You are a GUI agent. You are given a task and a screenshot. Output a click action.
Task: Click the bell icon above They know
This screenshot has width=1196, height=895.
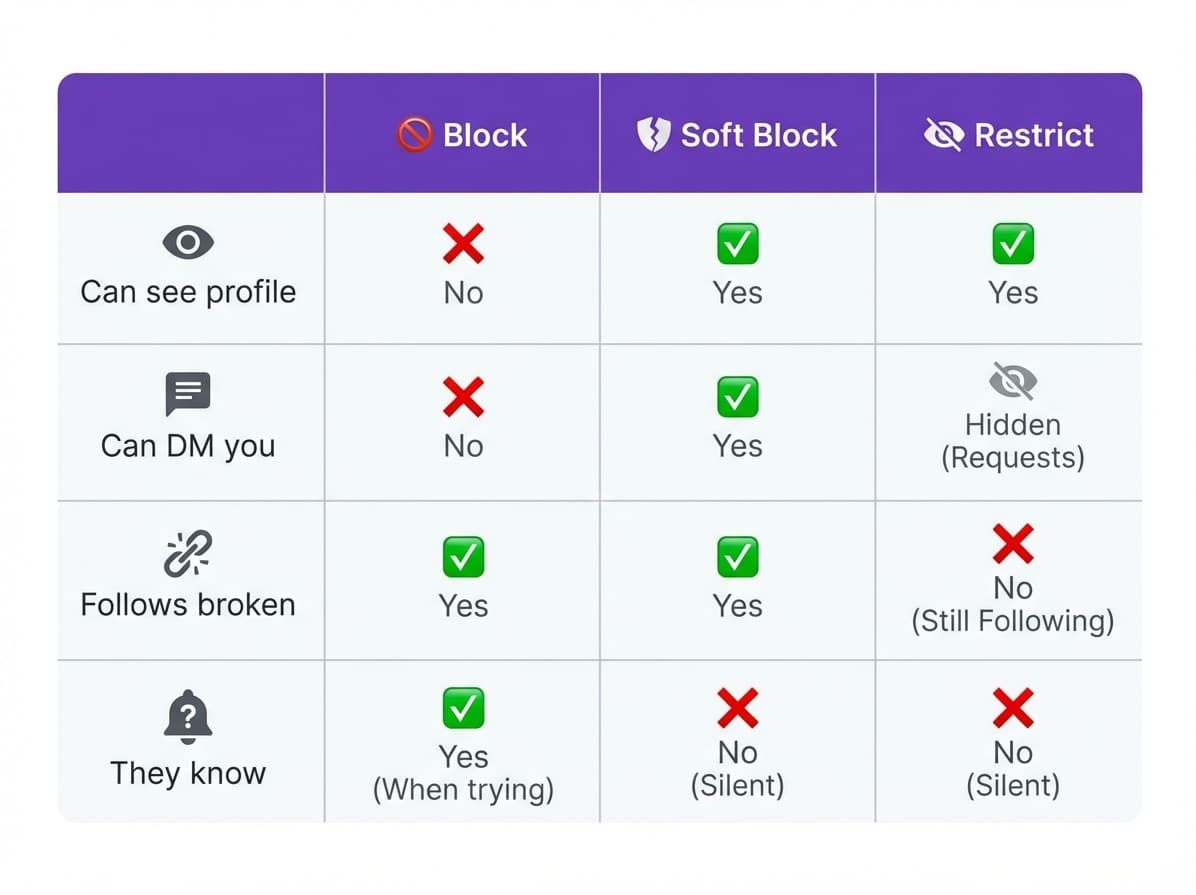point(187,717)
